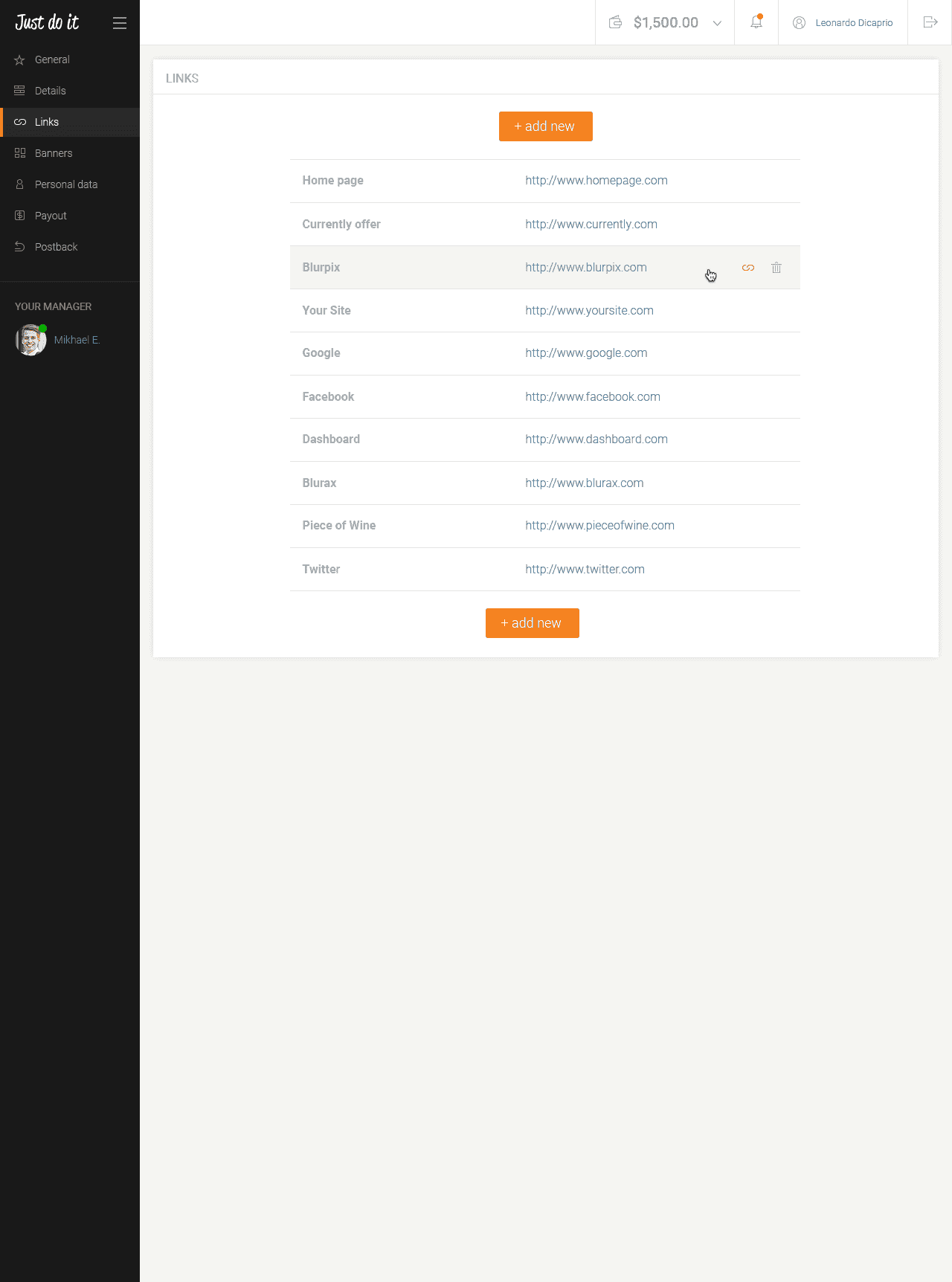Click the Just do it logo
This screenshot has width=952, height=1282.
[x=47, y=22]
